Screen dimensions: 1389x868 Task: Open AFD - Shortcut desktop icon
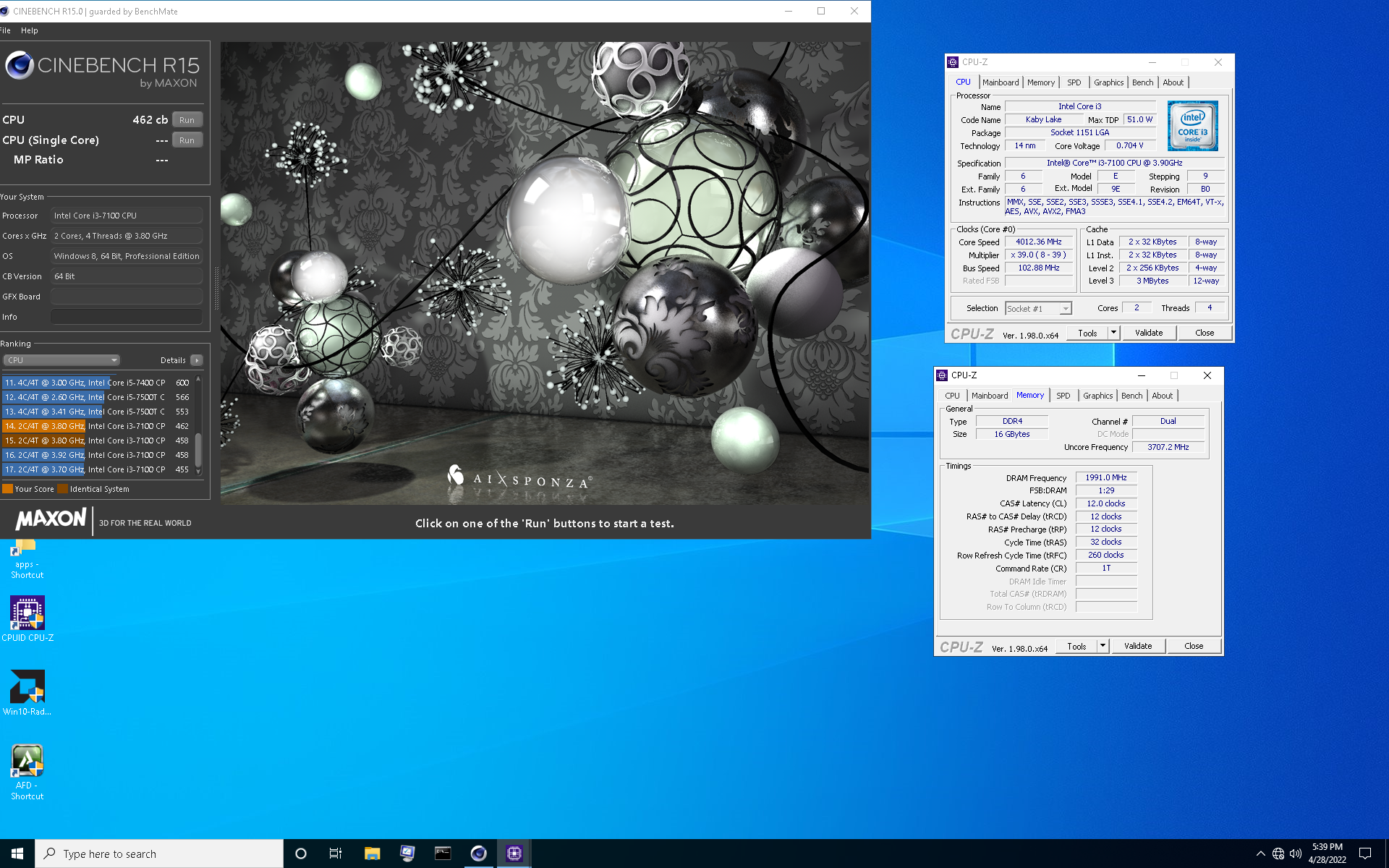pyautogui.click(x=27, y=772)
